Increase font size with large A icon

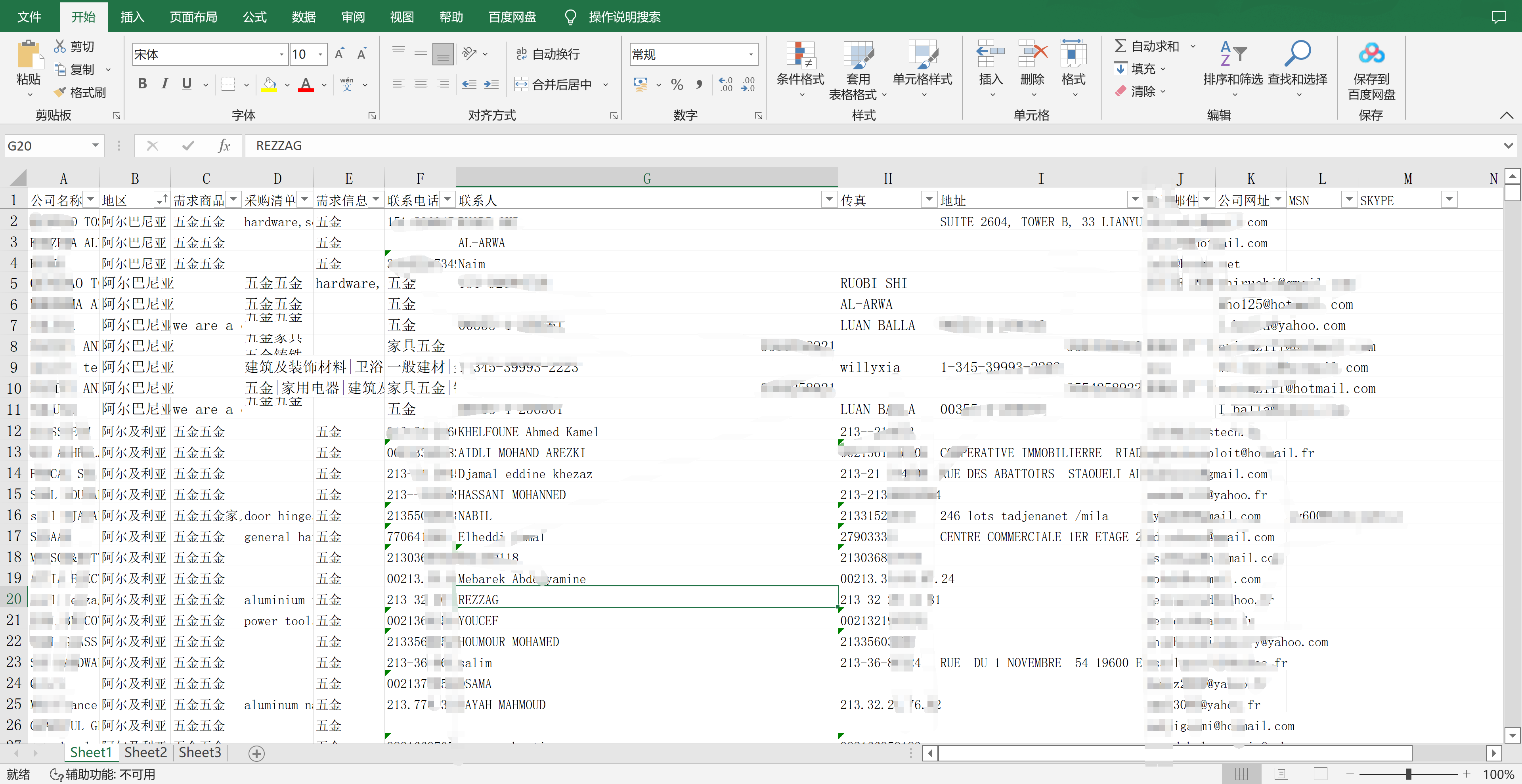click(x=339, y=54)
